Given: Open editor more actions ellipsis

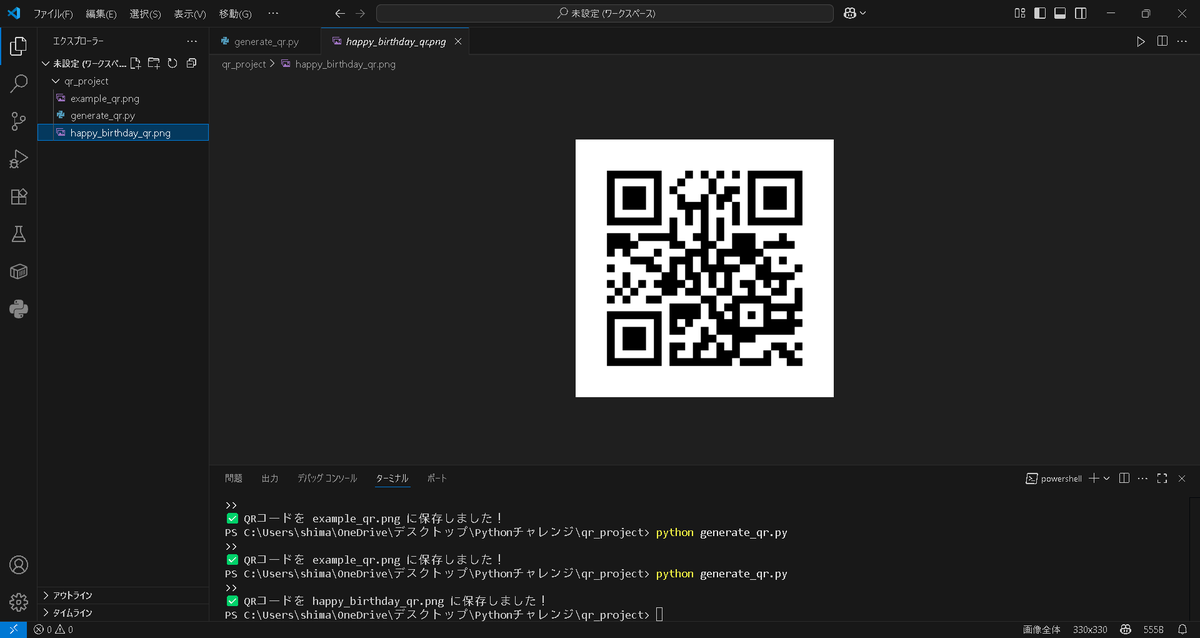Looking at the screenshot, I should coord(1183,42).
